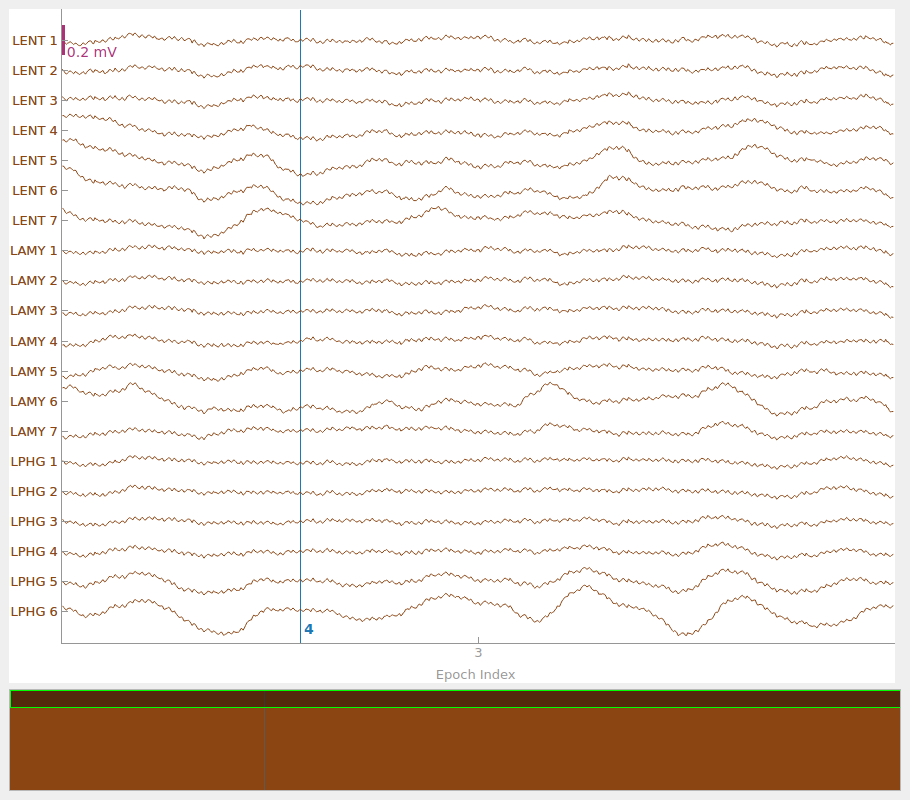Toggle the LPHG 1 channel label

coord(34,462)
